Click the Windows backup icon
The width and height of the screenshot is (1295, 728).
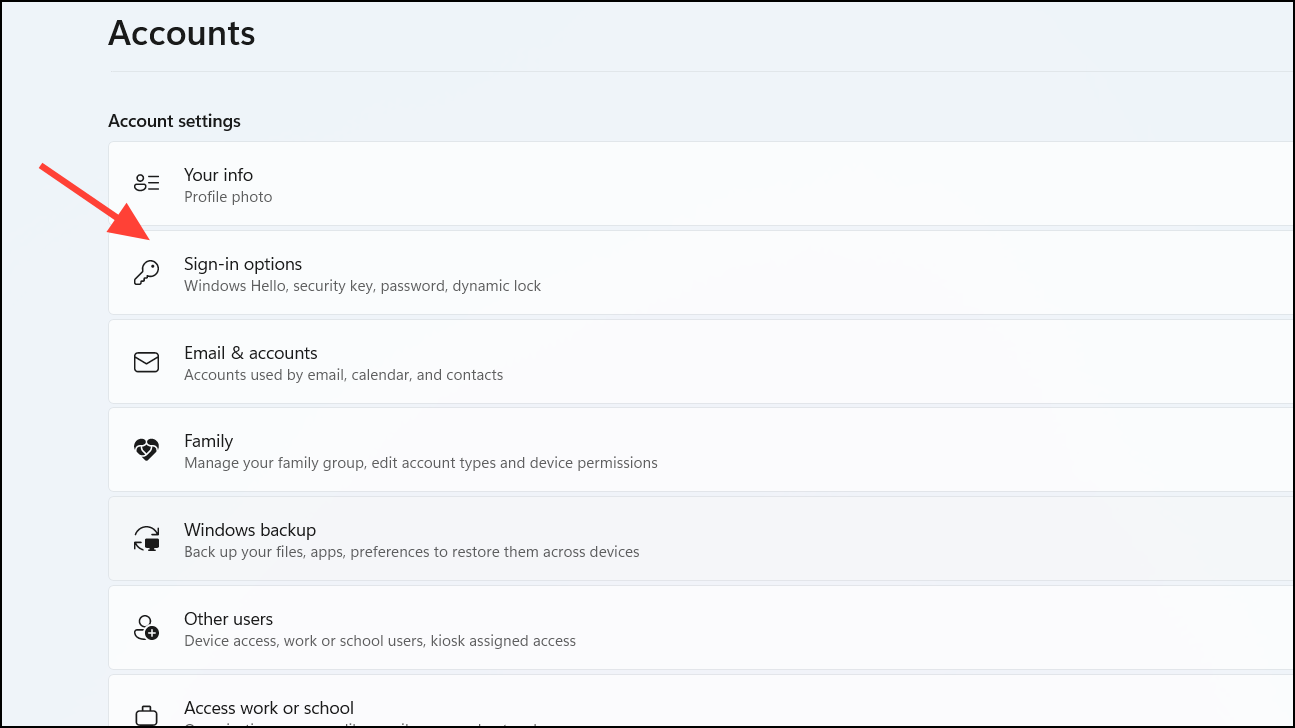[146, 538]
